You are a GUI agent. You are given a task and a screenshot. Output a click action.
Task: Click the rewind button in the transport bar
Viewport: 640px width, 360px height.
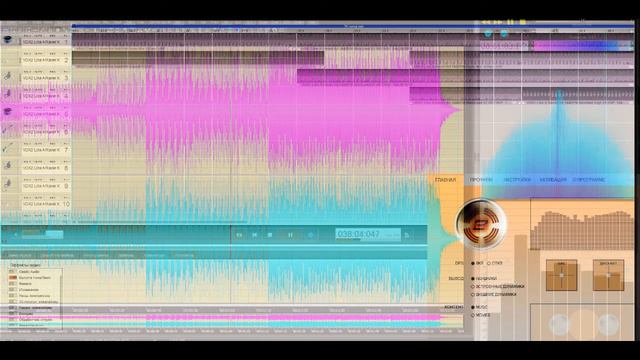[x=240, y=235]
